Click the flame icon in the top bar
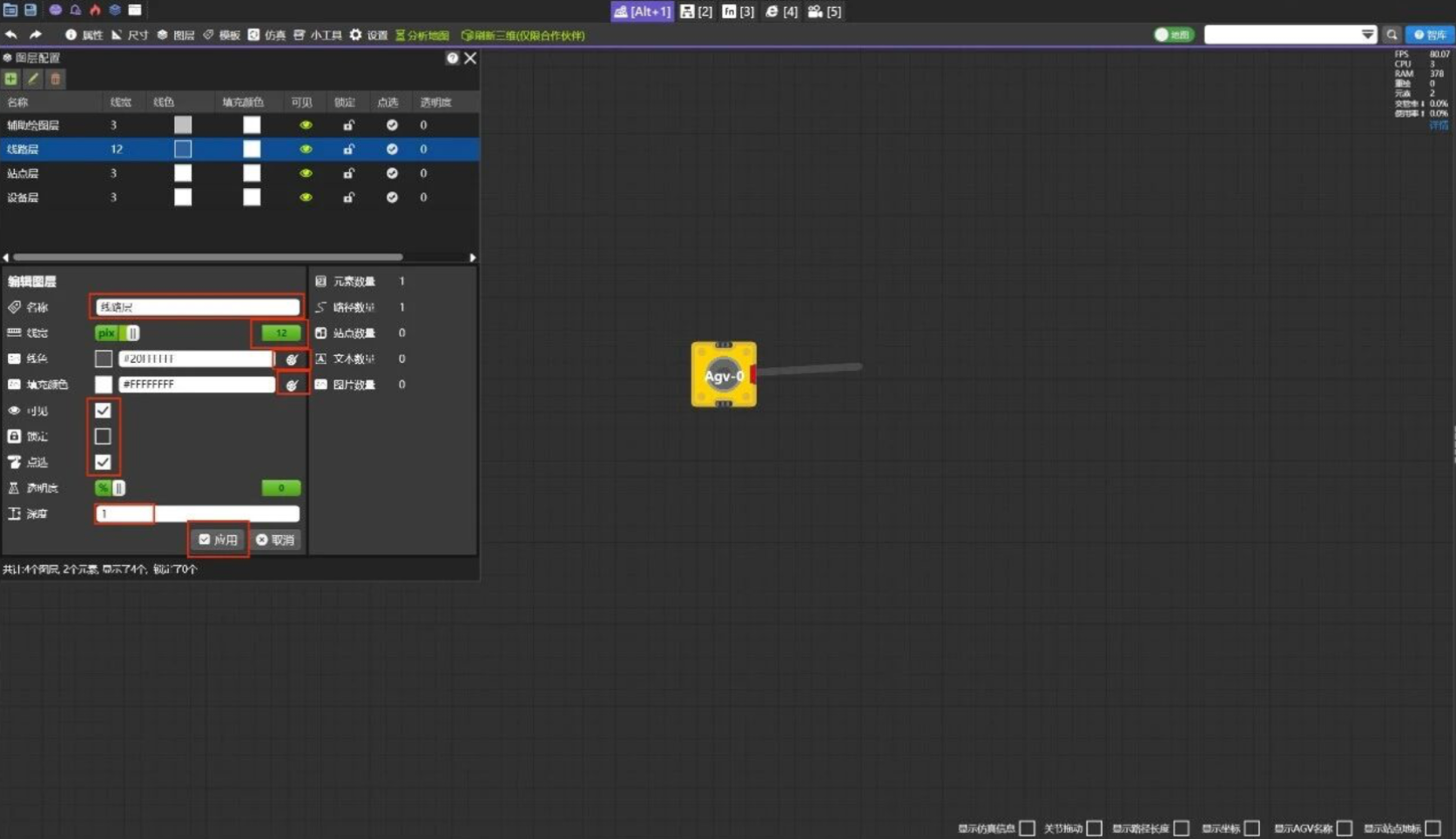The image size is (1456, 839). point(95,10)
